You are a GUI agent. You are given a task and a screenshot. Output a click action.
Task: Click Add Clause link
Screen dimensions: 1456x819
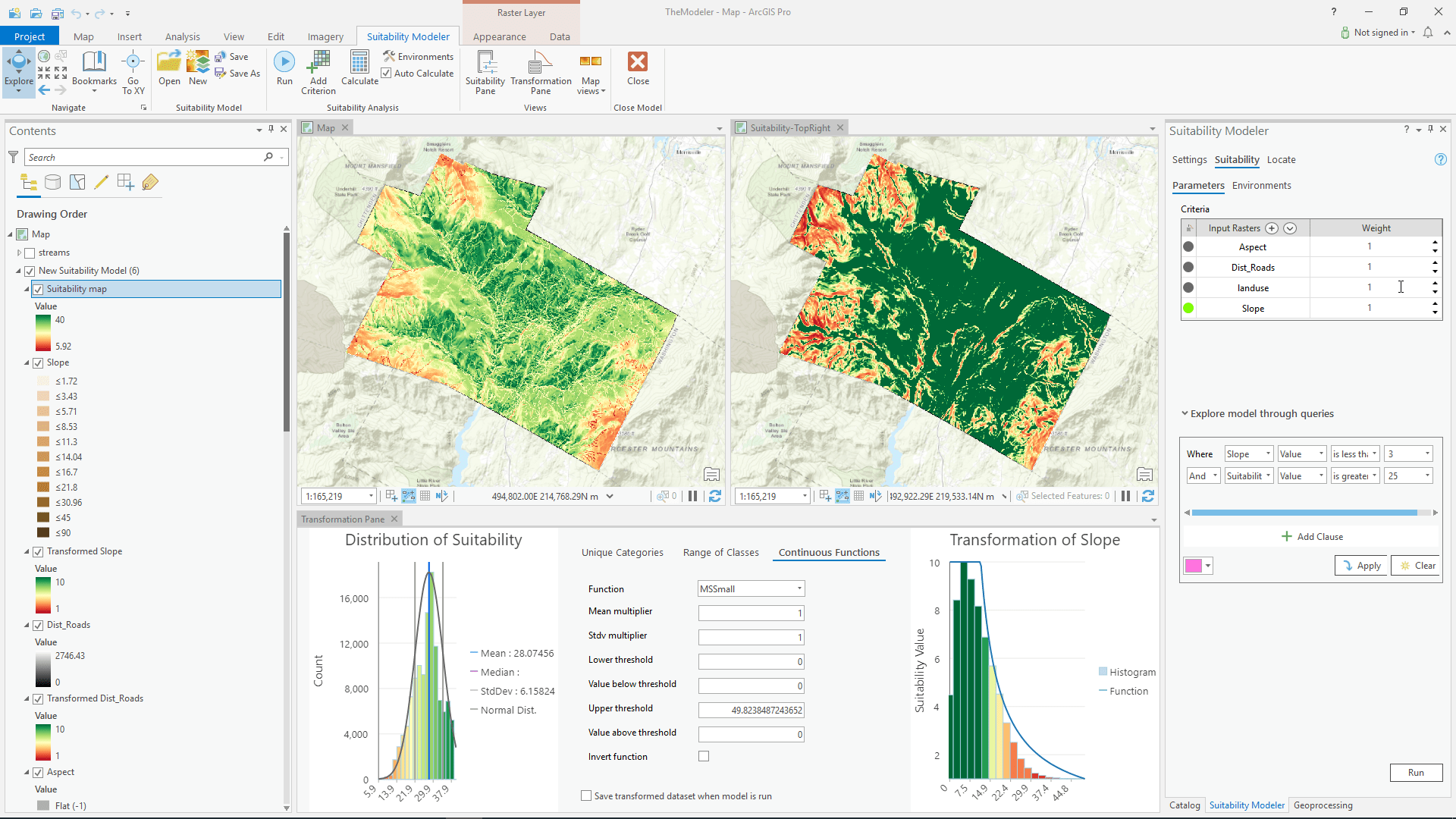[1312, 537]
